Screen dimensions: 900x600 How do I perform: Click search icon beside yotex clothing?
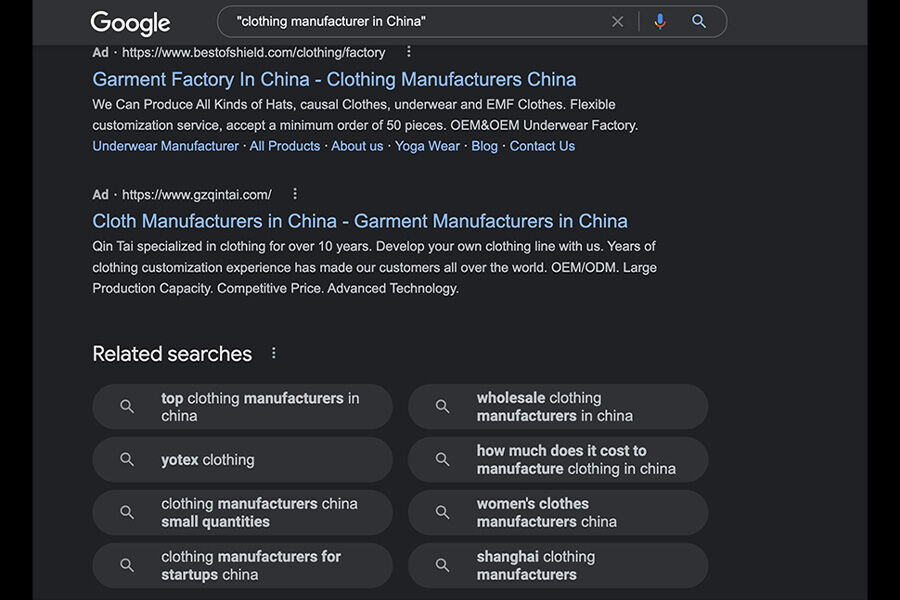127,460
